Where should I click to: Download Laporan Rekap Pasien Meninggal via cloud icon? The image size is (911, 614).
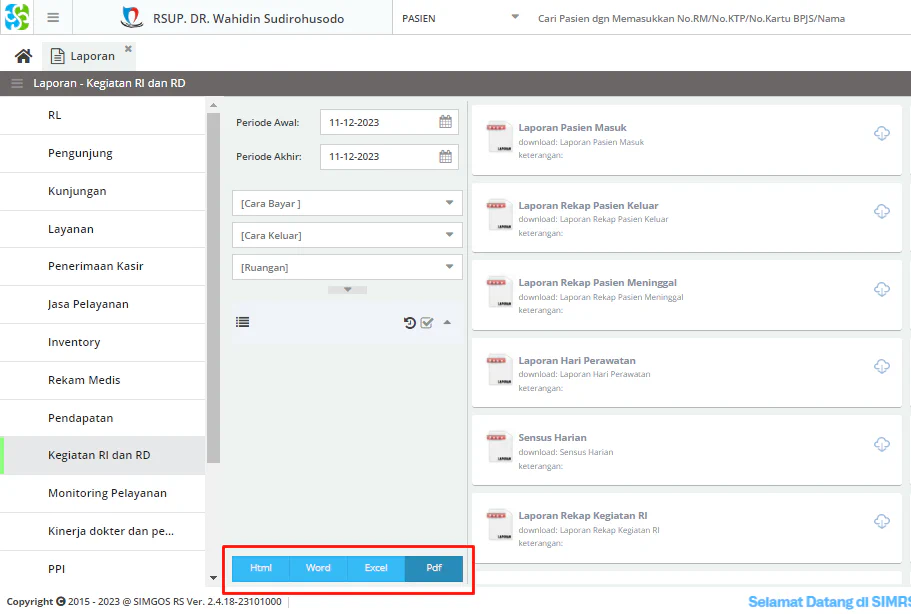(881, 289)
